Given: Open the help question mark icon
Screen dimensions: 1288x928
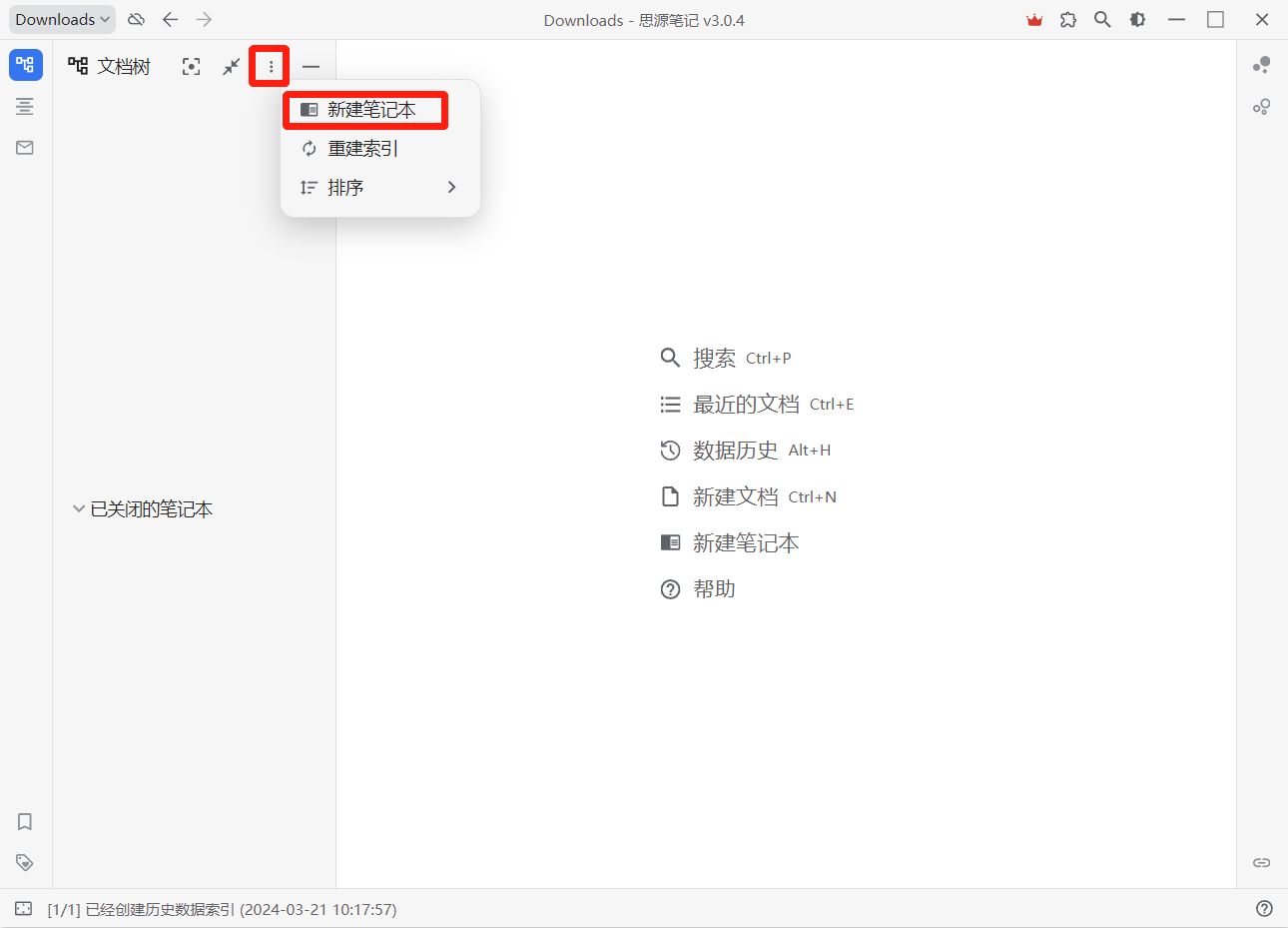Looking at the screenshot, I should [x=1264, y=908].
